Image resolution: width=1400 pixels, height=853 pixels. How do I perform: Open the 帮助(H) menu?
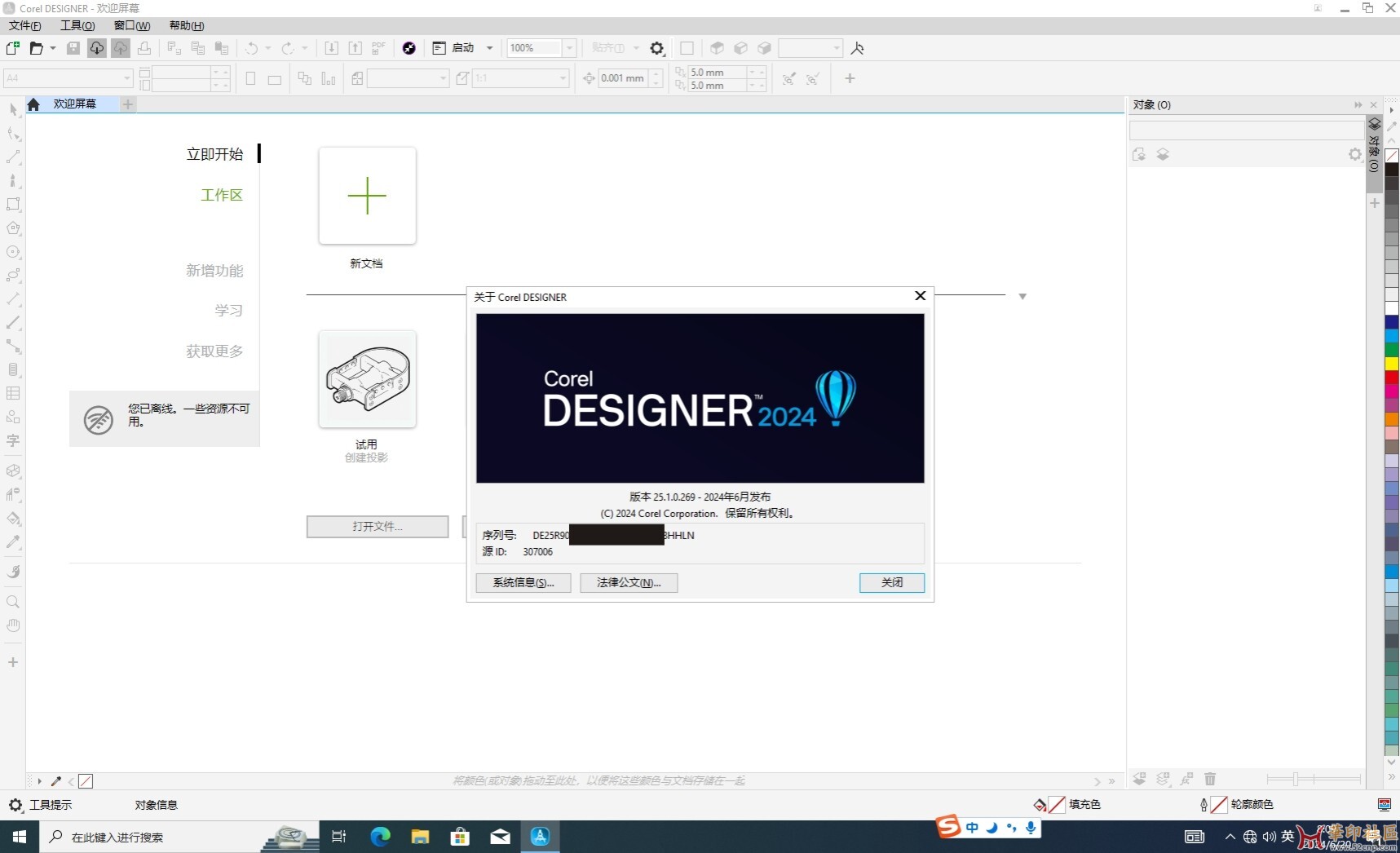tap(187, 25)
